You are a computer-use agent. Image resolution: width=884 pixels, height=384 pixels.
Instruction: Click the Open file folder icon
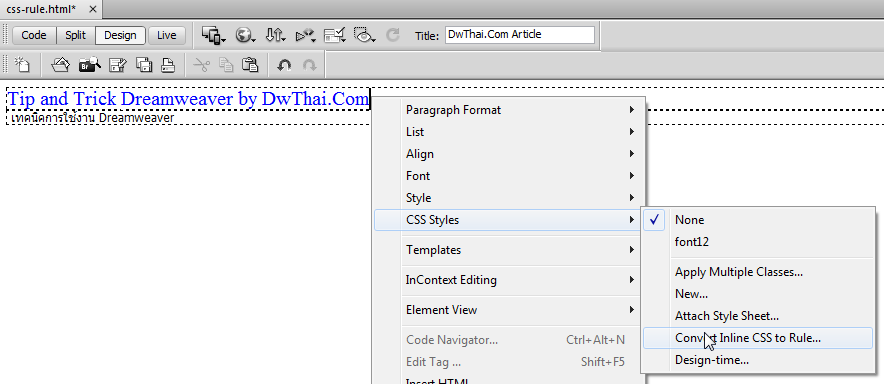coord(60,65)
